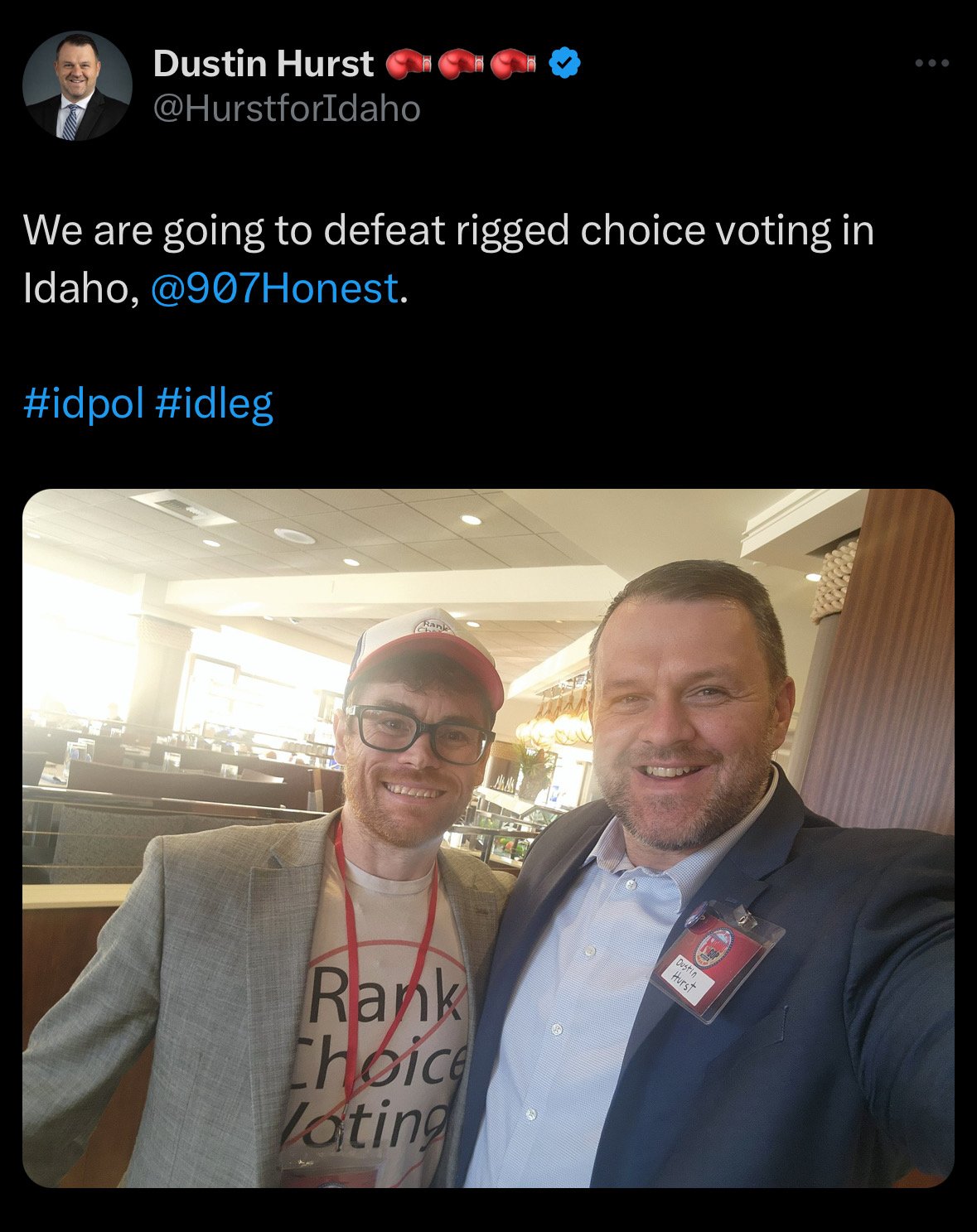Open the @HurstforIdaho handle
Viewport: 977px width, 1232px height.
(287, 109)
